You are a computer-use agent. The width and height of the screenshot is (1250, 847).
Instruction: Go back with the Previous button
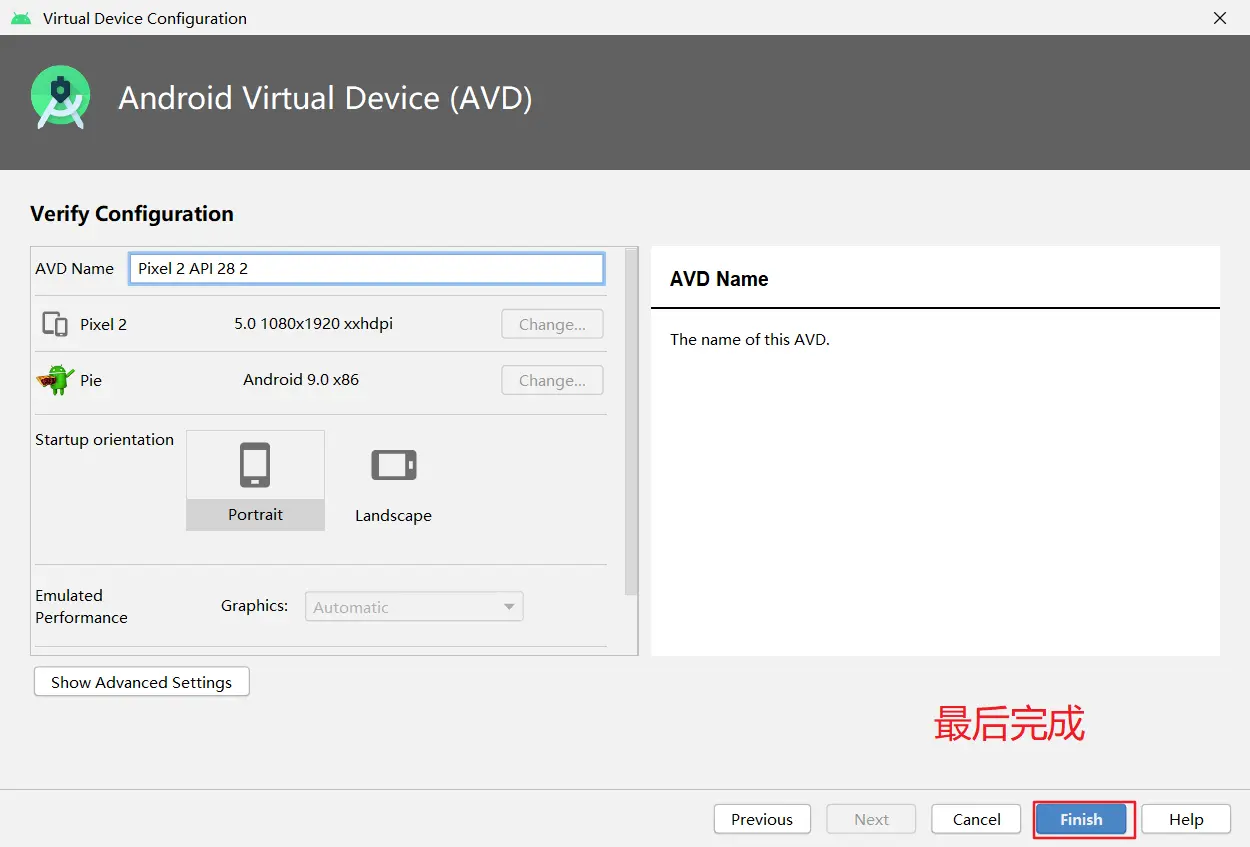761,819
